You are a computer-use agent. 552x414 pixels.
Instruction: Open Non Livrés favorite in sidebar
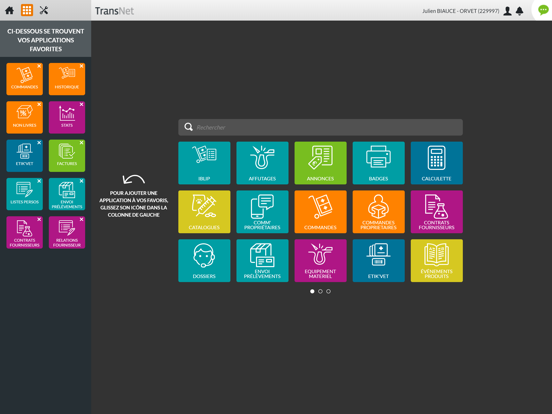tap(24, 117)
